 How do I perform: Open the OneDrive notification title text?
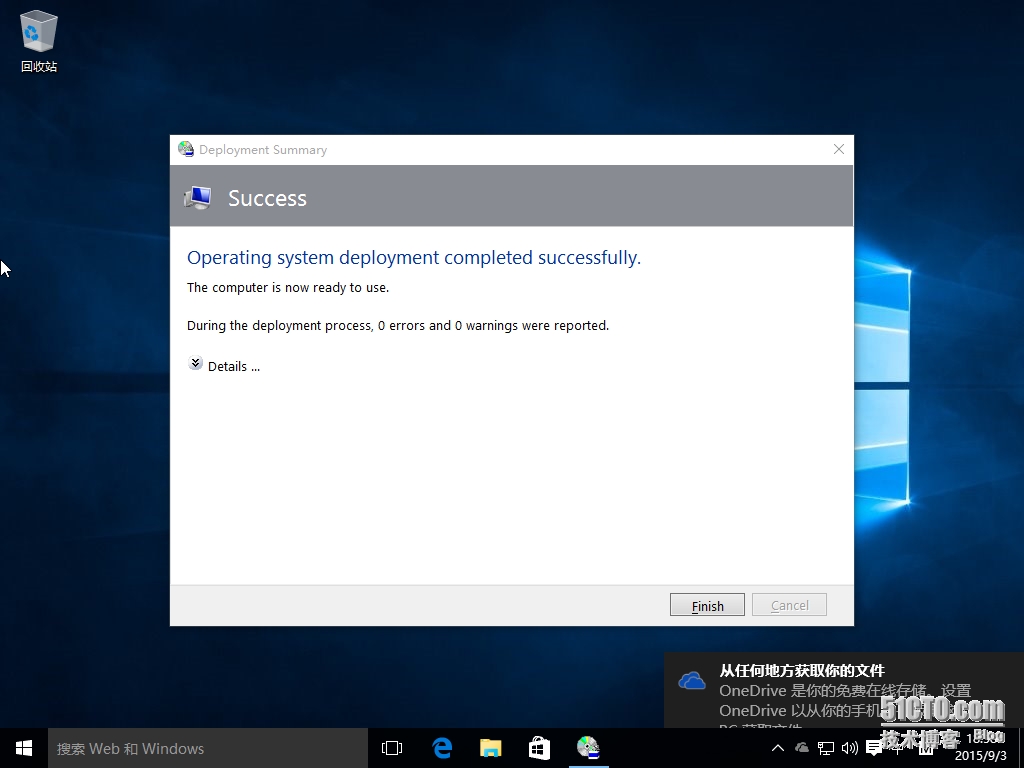point(802,671)
